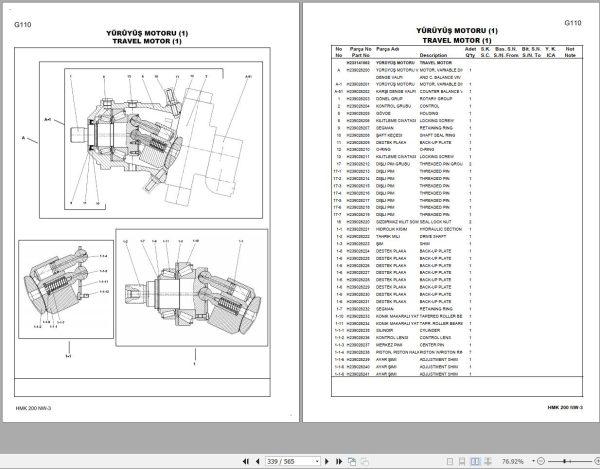Click the Description column header
Image resolution: width=600 pixels, height=469 pixels.
pos(433,55)
